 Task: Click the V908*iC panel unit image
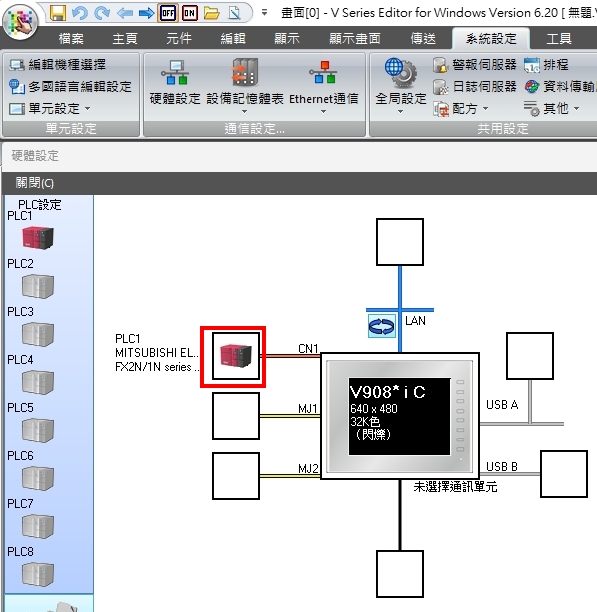point(400,416)
